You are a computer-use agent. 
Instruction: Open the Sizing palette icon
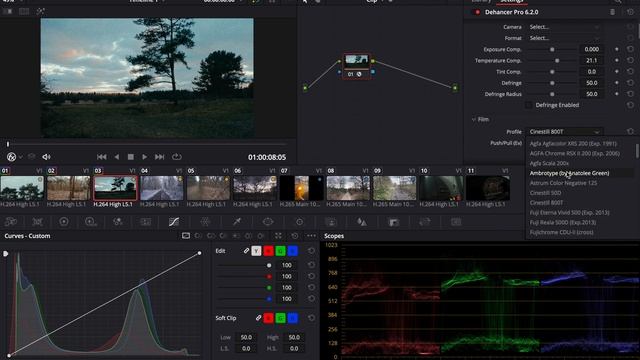point(425,222)
